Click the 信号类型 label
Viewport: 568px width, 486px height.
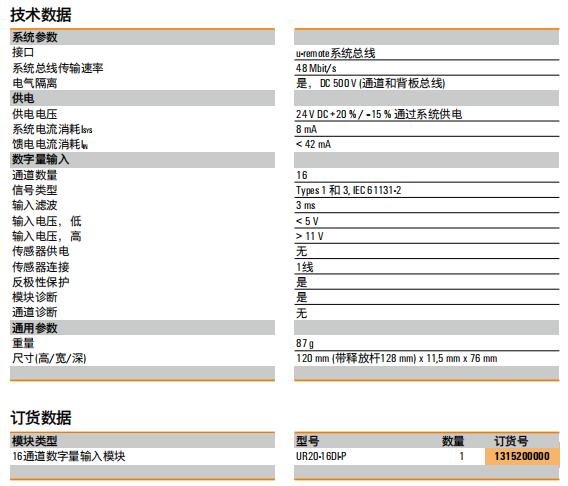click(35, 190)
